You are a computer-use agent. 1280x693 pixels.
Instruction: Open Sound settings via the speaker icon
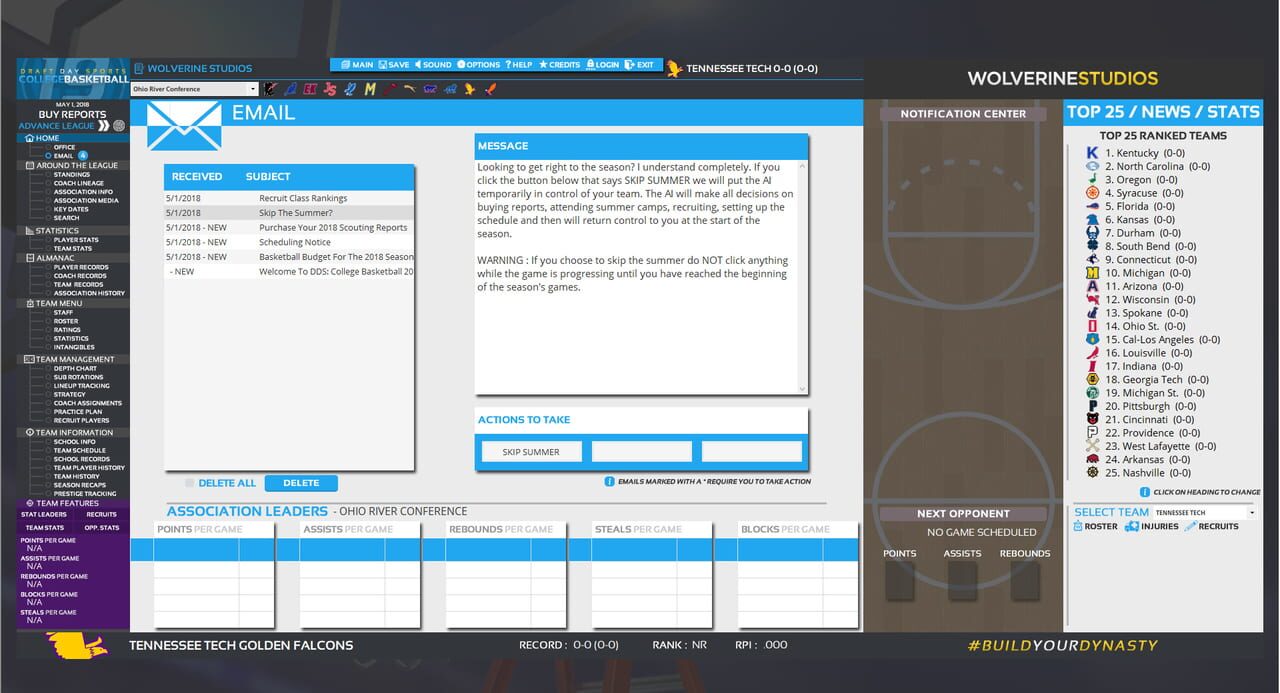click(x=417, y=64)
